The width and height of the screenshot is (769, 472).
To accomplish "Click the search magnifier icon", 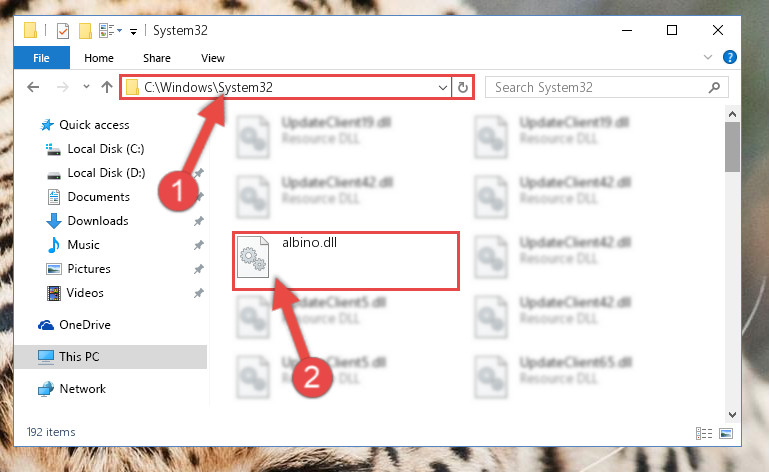I will click(x=715, y=88).
